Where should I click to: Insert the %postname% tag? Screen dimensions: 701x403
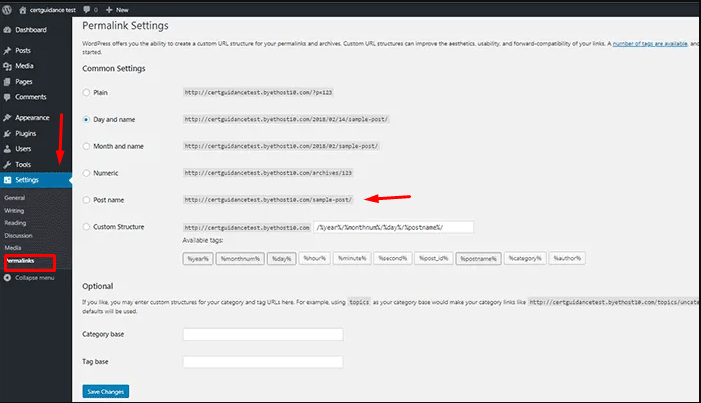(478, 259)
